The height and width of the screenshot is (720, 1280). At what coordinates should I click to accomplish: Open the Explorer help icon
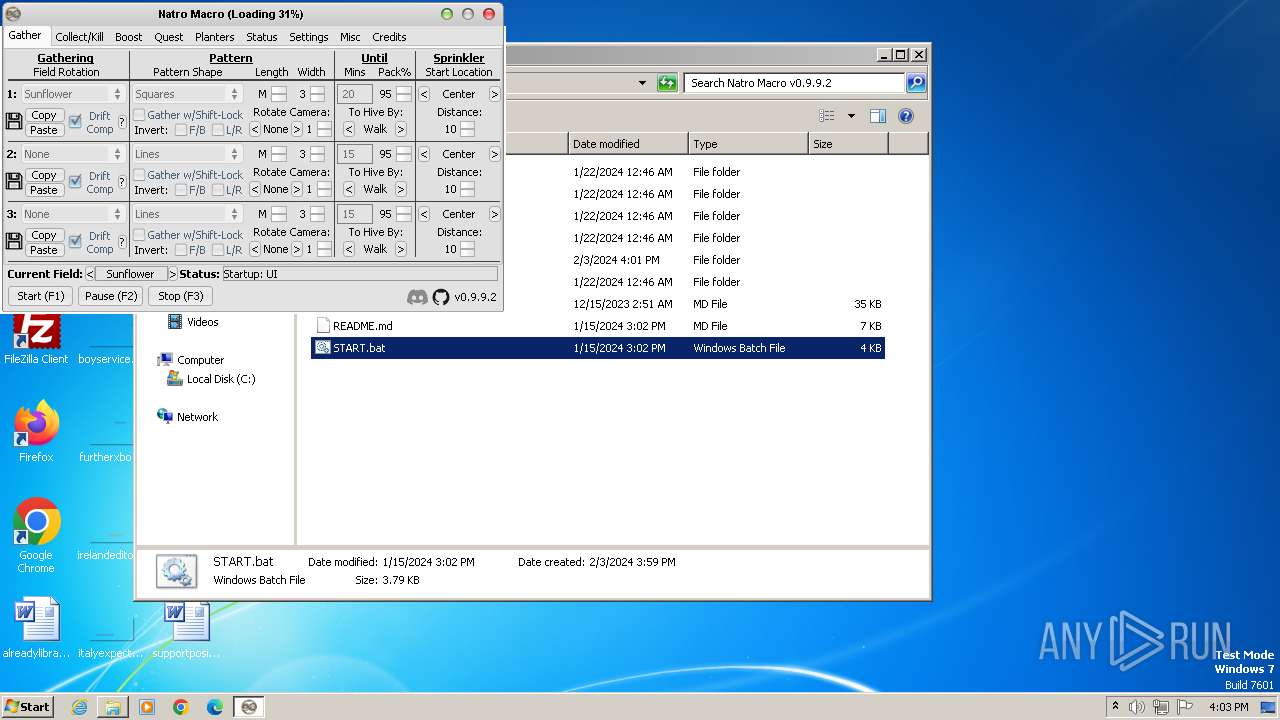905,116
